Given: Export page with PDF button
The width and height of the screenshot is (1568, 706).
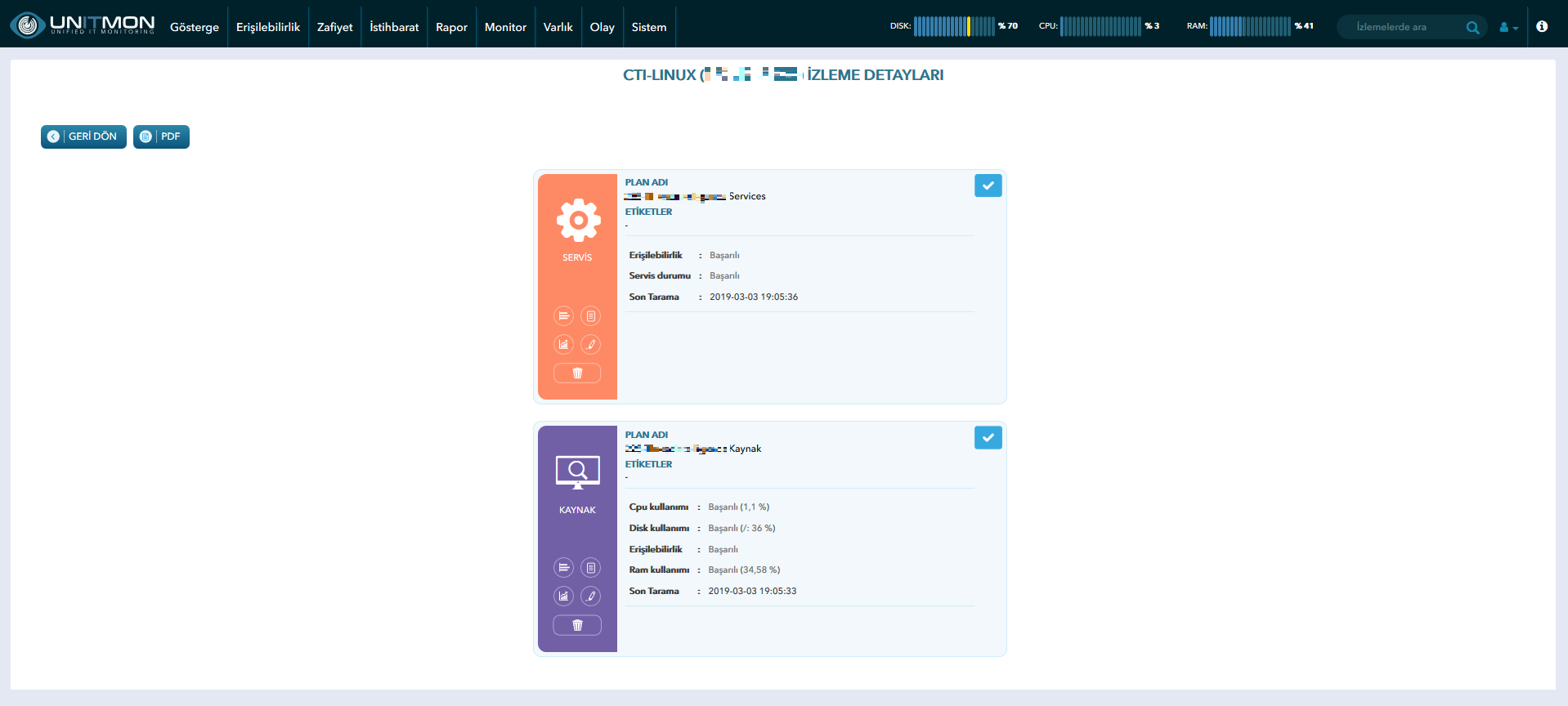Looking at the screenshot, I should coord(161,136).
